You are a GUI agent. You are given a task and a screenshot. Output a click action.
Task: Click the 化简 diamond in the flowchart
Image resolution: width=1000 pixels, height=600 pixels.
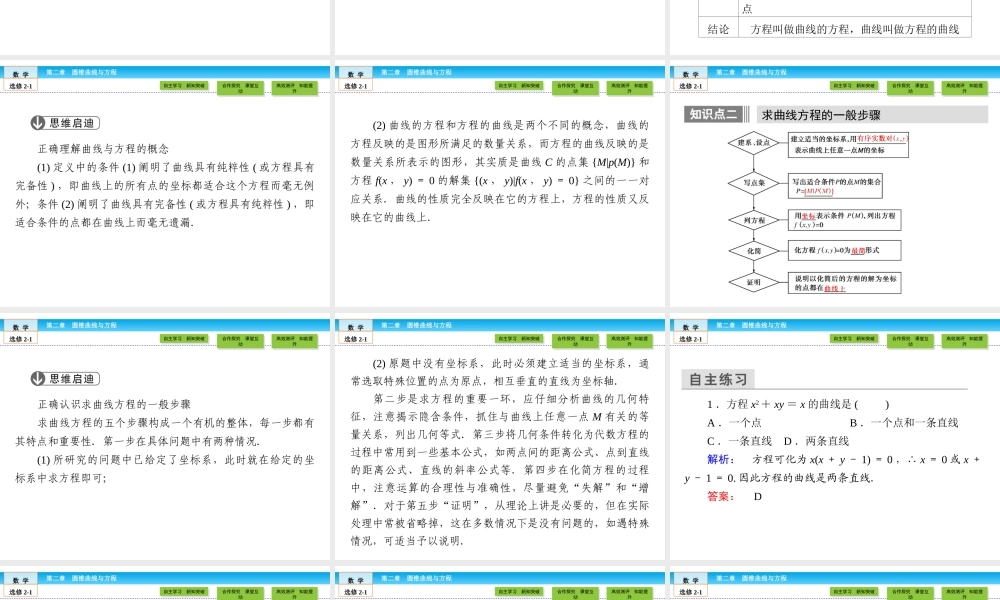752,250
